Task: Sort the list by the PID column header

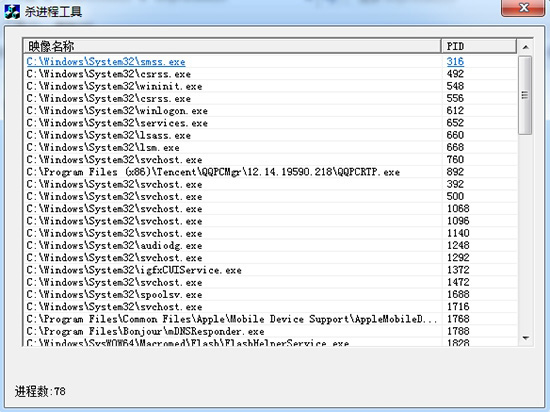Action: coord(479,46)
